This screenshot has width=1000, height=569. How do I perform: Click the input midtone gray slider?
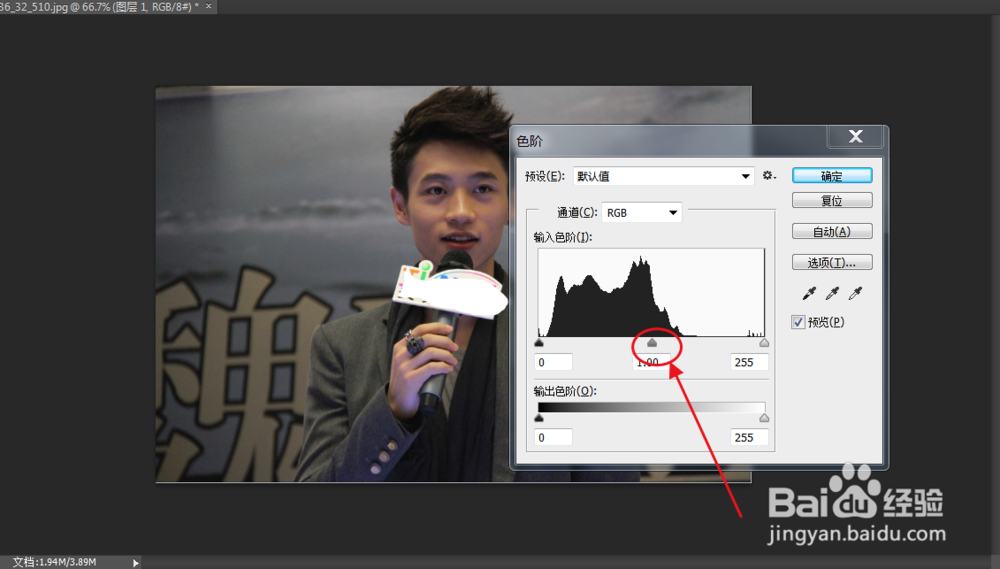point(652,343)
